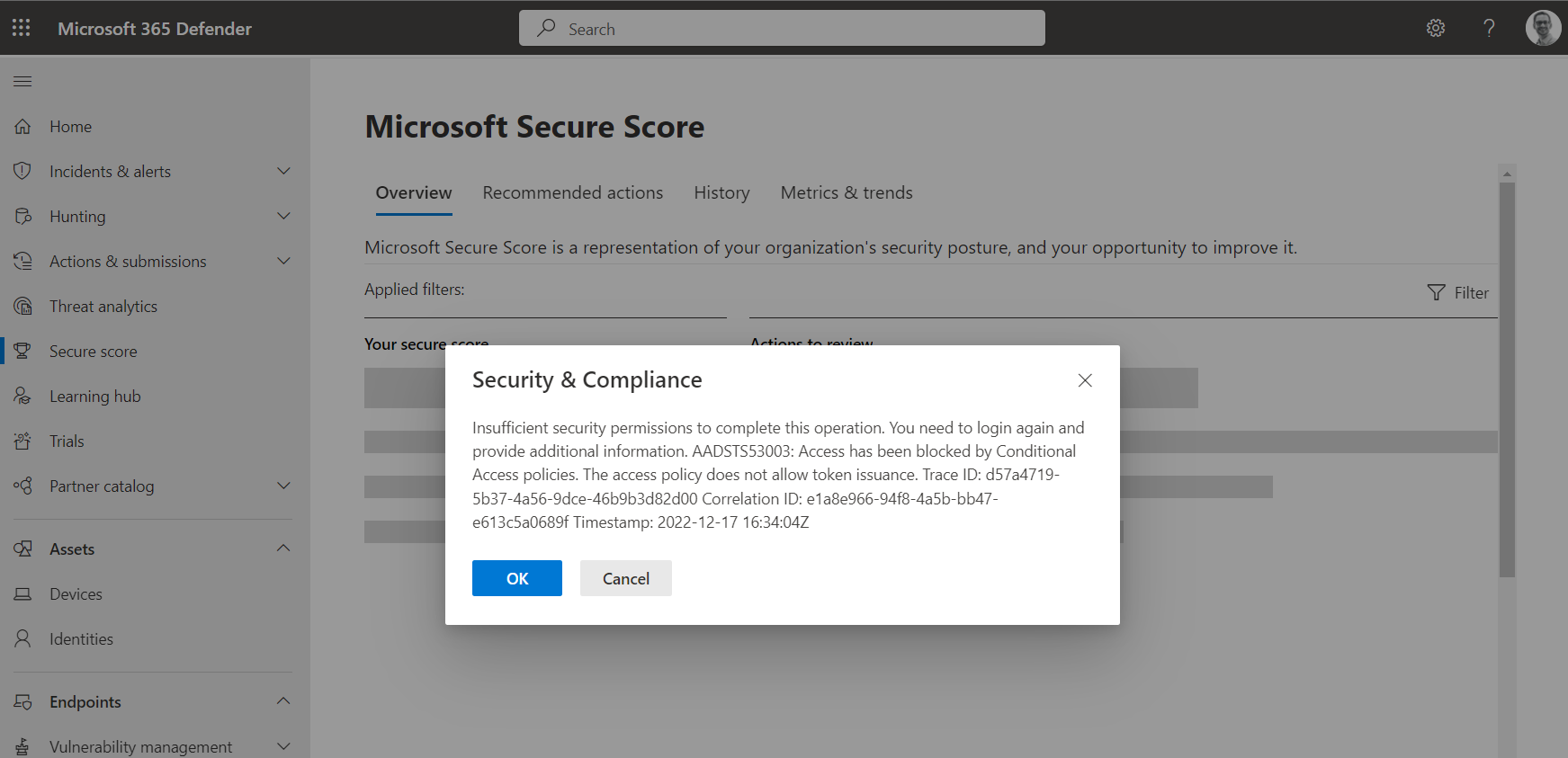
Task: Click the search magnifier icon
Action: (546, 28)
